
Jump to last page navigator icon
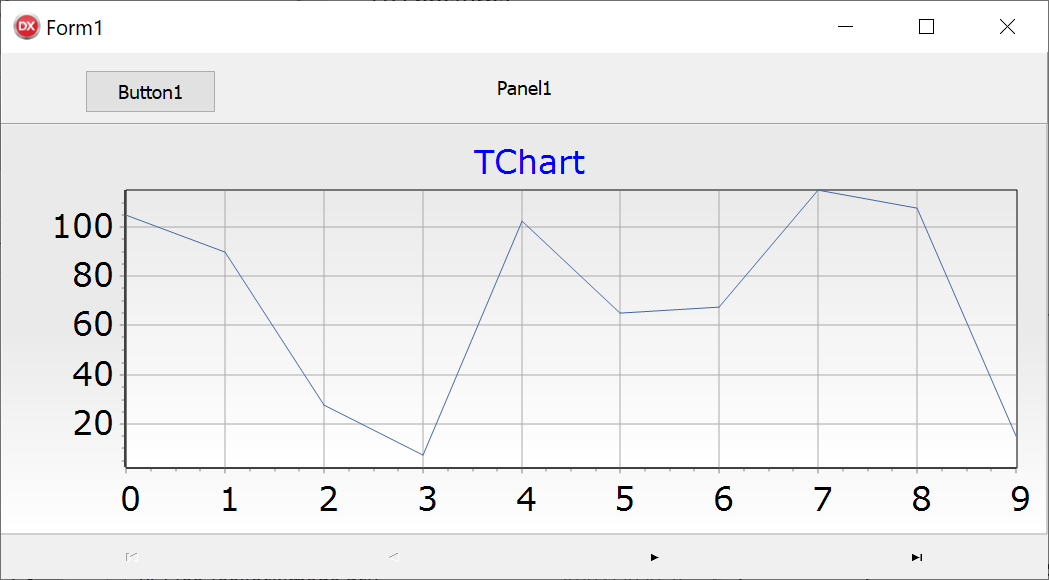pyautogui.click(x=917, y=557)
